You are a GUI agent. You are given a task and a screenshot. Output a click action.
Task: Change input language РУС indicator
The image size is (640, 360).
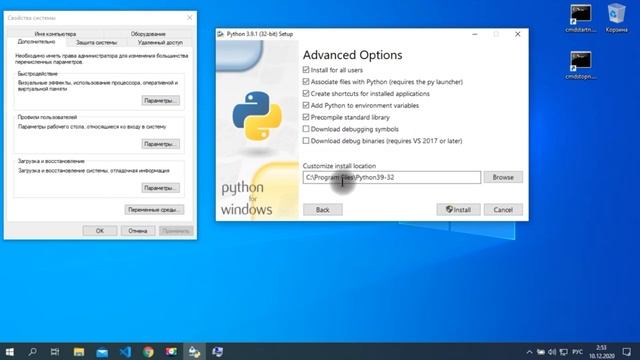pyautogui.click(x=578, y=352)
